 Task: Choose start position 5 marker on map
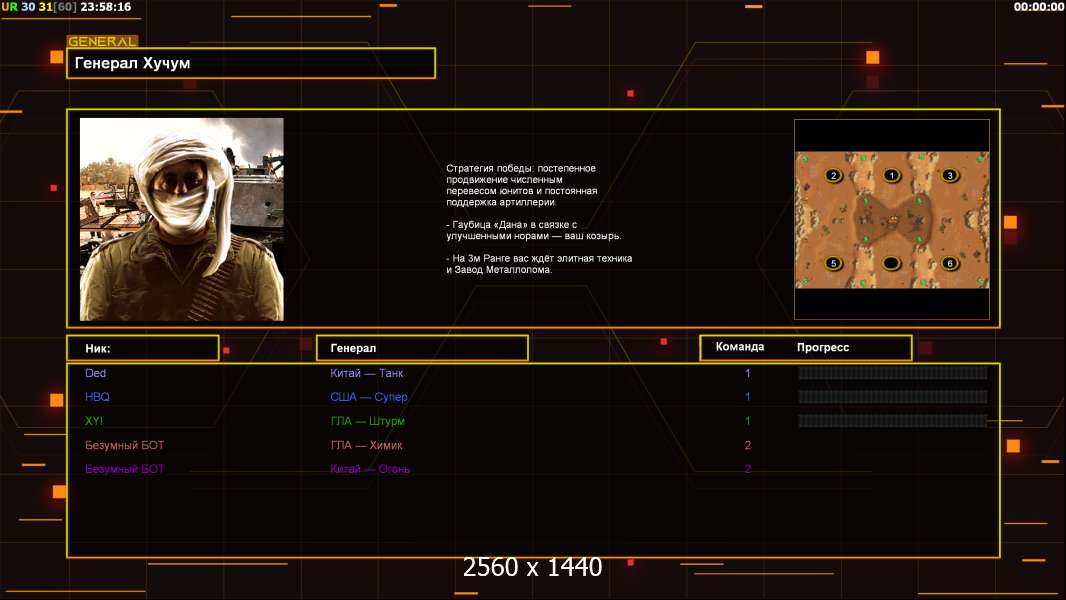point(833,264)
